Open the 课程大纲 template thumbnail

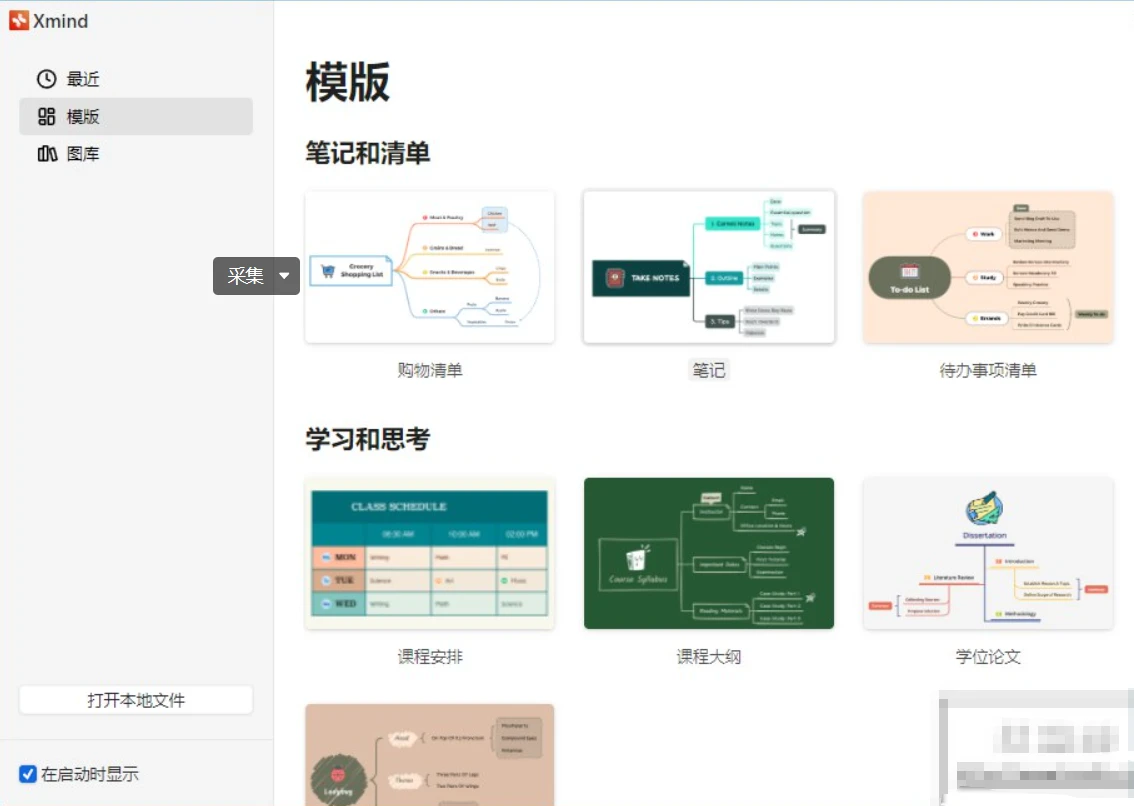coord(709,553)
